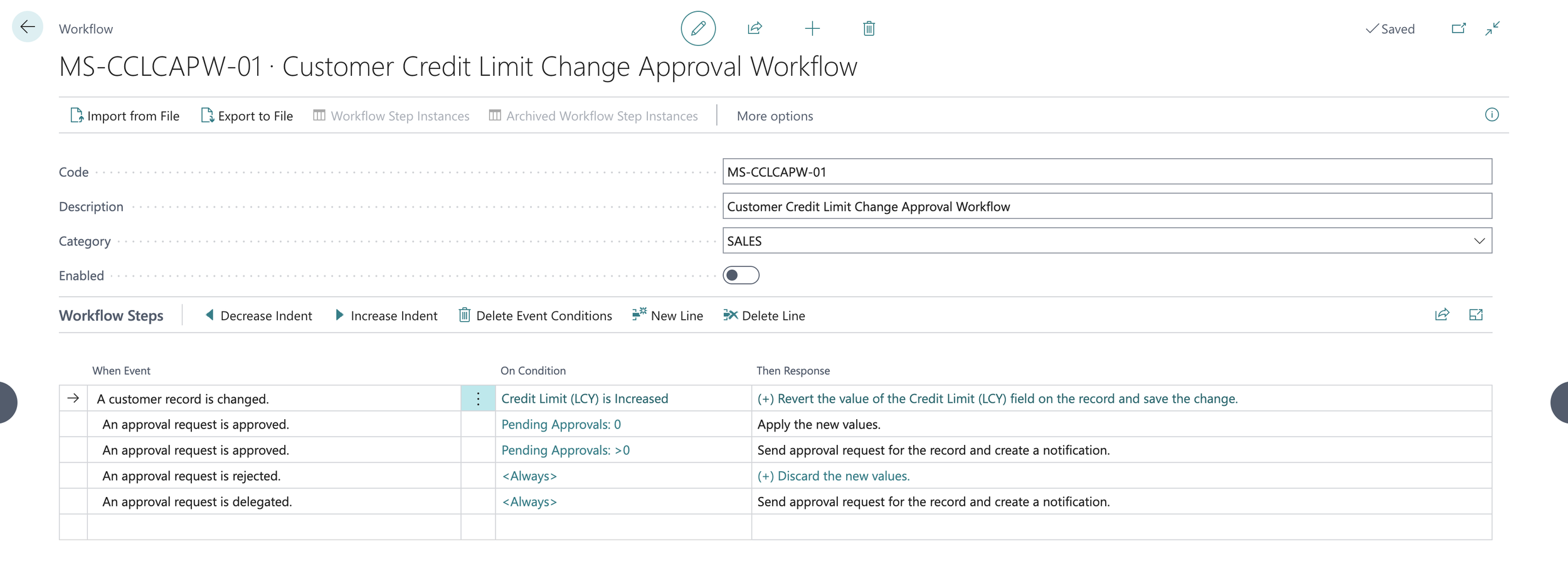
Task: Open <Always> condition for rejected request
Action: 529,476
